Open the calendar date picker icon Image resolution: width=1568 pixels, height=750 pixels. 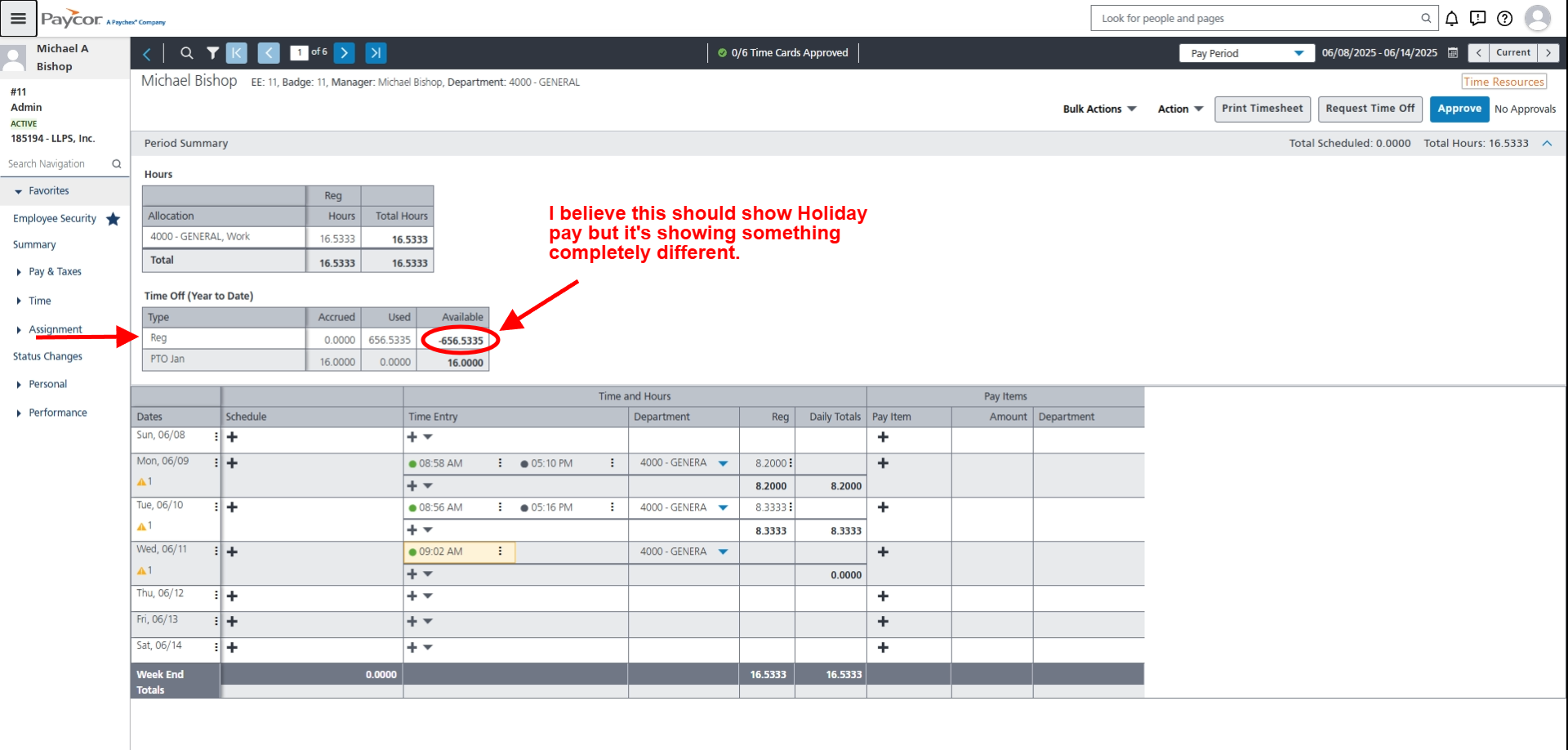click(1453, 53)
